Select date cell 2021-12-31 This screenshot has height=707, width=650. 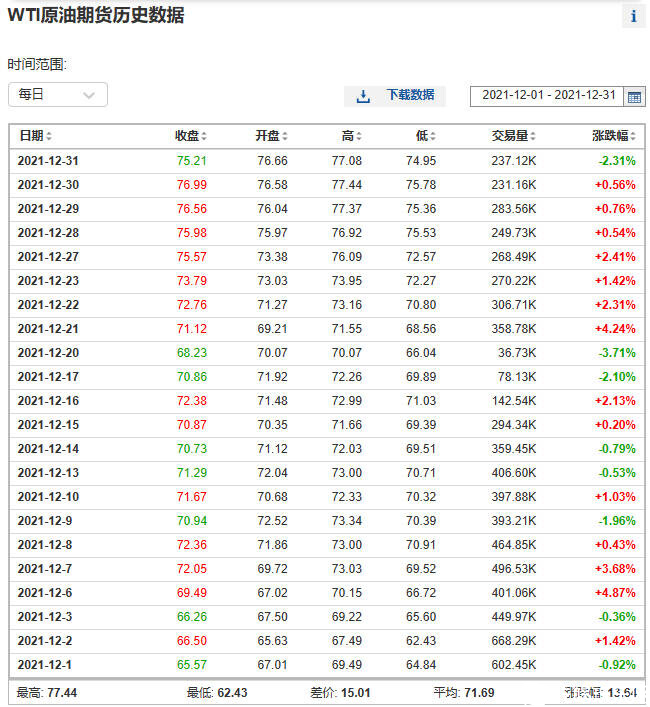pyautogui.click(x=48, y=161)
